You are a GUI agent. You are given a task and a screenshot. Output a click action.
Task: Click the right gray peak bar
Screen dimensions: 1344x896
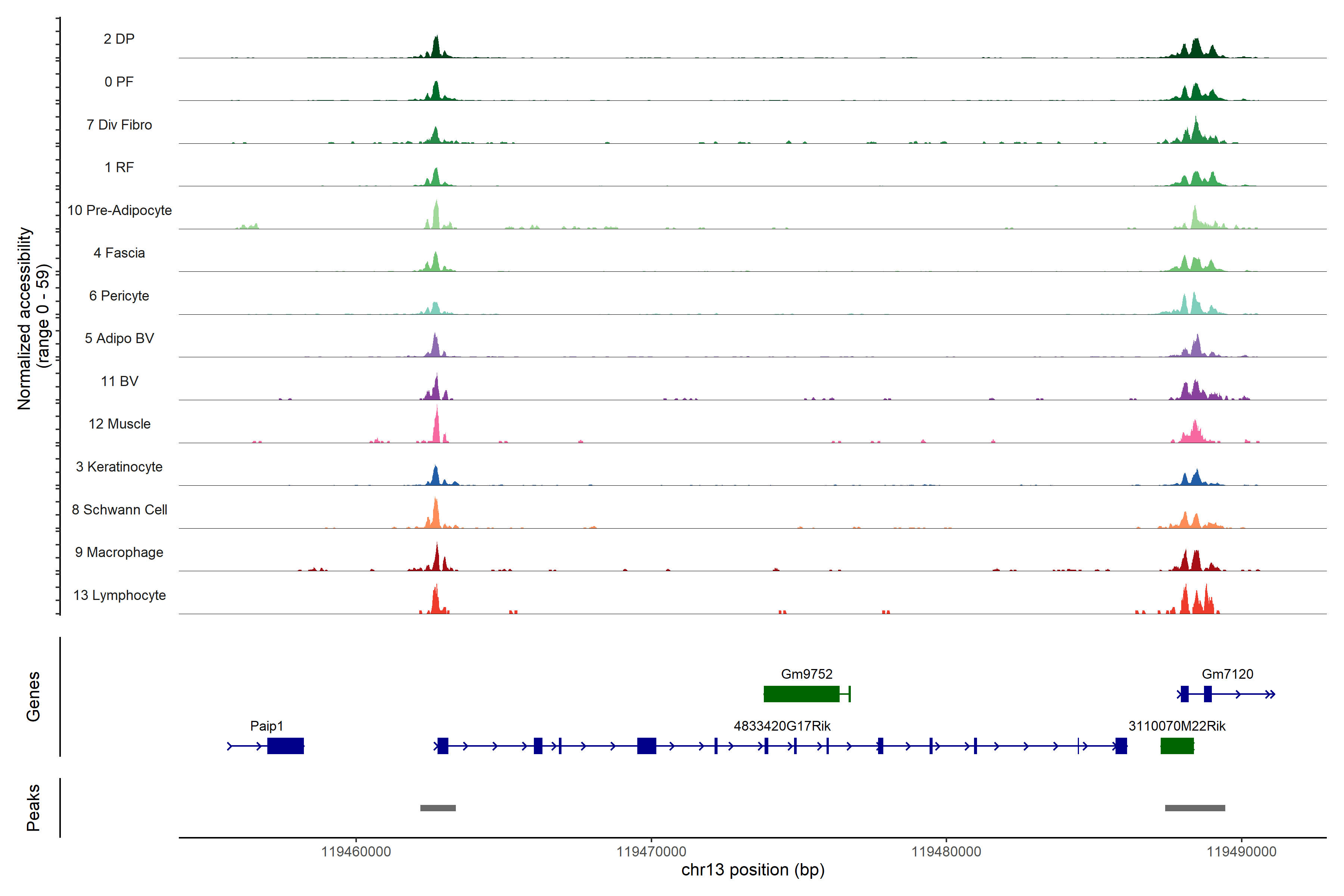click(1195, 808)
